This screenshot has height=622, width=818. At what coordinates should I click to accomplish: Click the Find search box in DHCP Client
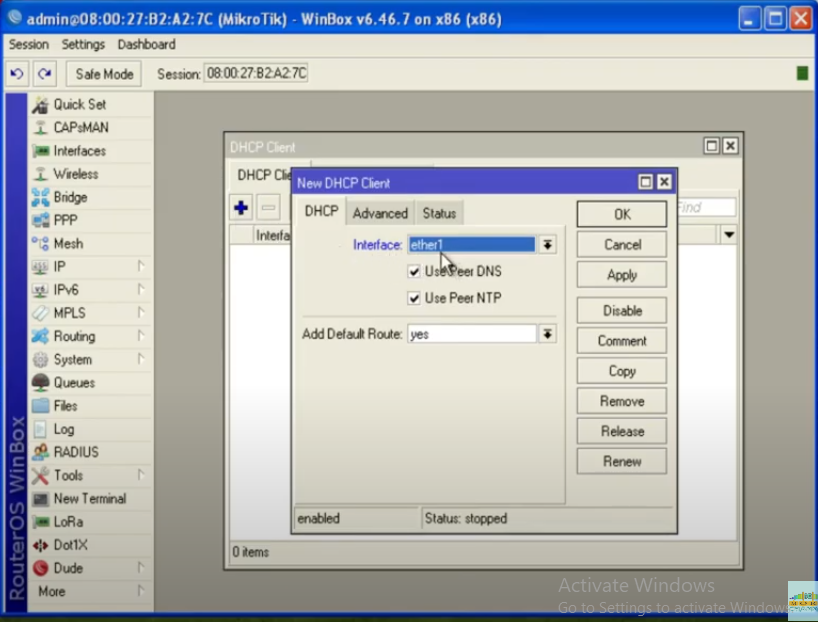click(x=706, y=208)
